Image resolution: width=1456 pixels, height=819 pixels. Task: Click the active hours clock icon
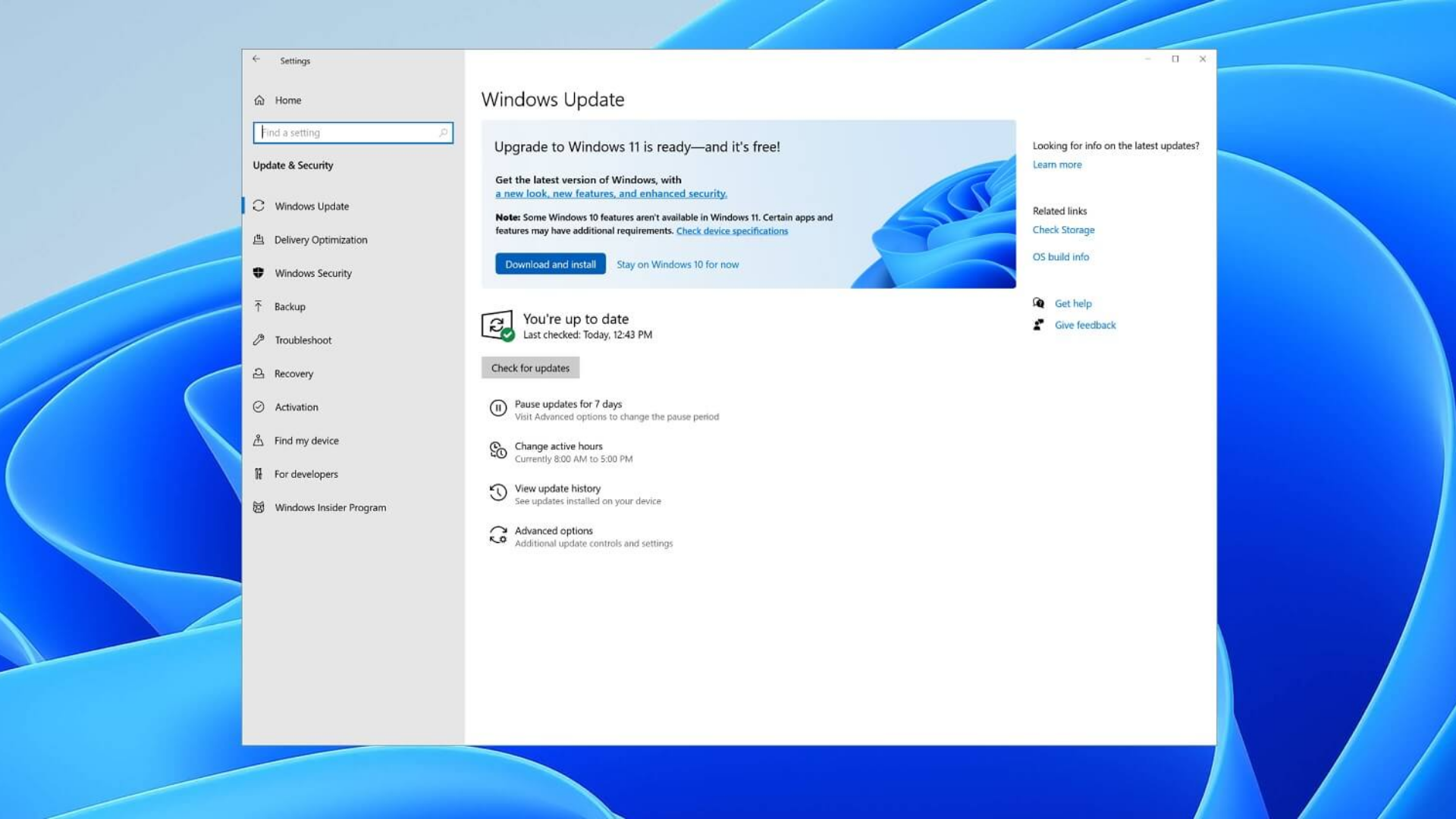pyautogui.click(x=498, y=450)
